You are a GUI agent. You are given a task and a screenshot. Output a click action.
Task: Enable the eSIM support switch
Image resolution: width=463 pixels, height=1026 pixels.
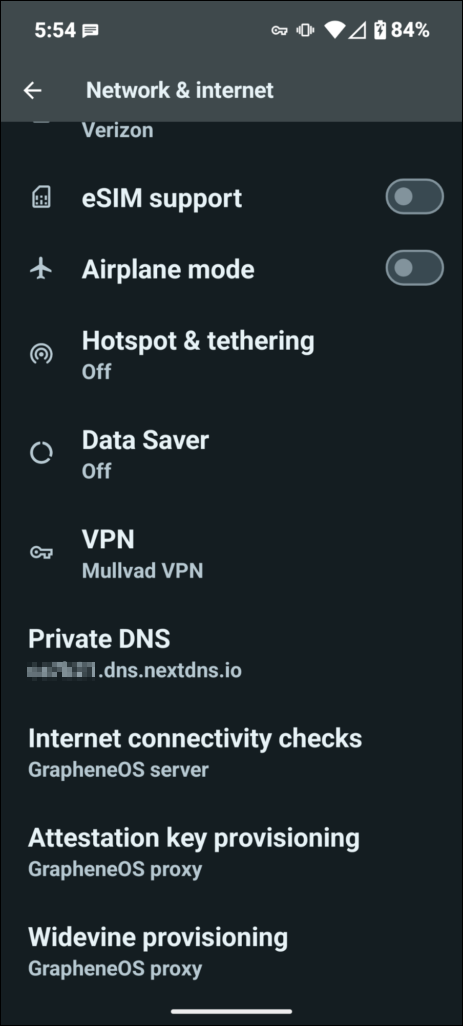(x=415, y=196)
